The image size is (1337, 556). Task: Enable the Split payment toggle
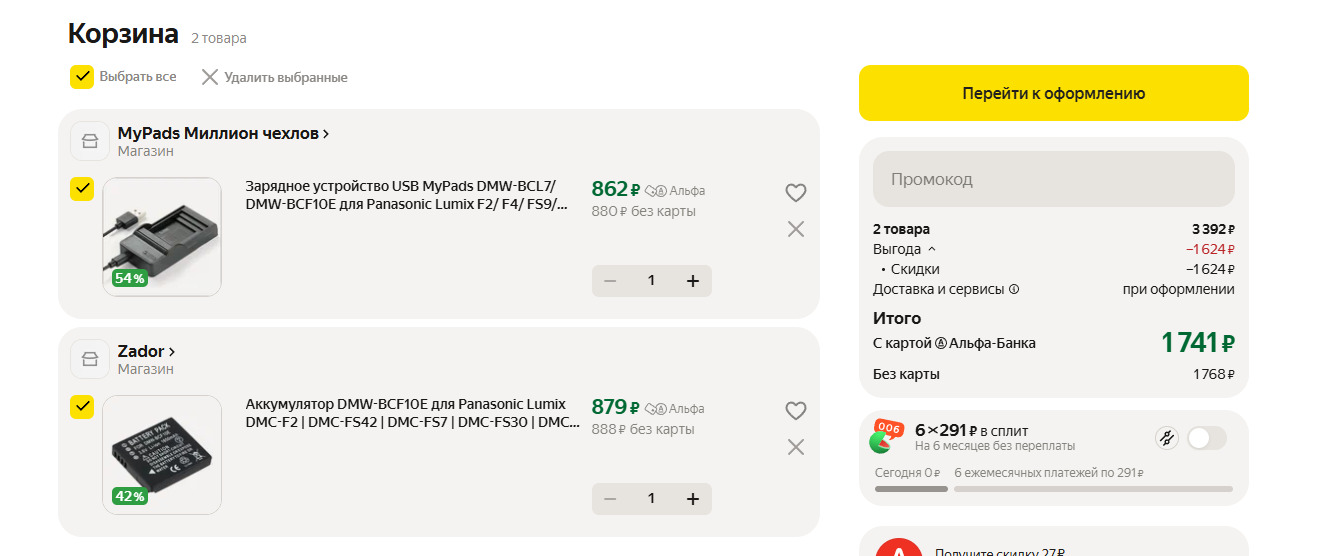[x=1206, y=437]
